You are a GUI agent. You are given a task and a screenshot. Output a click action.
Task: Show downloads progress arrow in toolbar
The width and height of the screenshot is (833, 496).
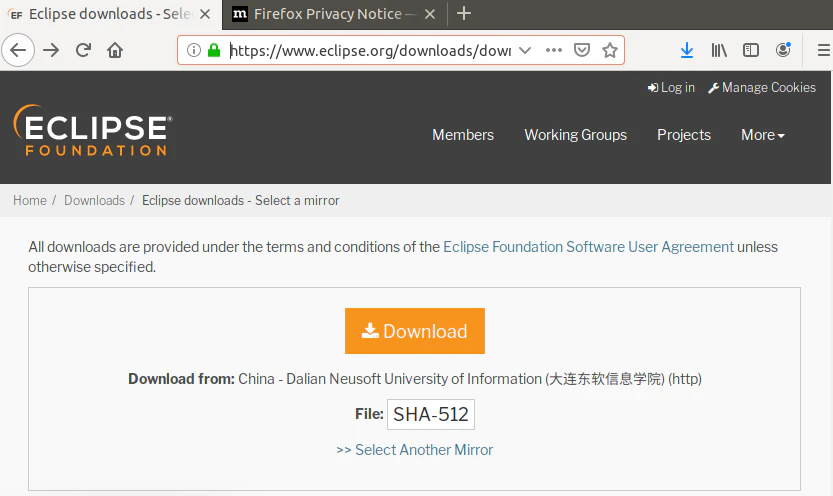pyautogui.click(x=687, y=50)
